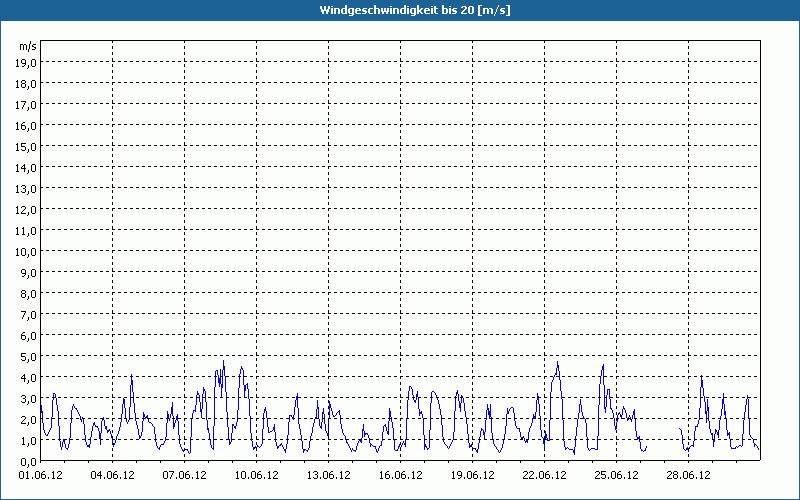Click the 7,0 y-axis label
Image resolution: width=800 pixels, height=500 pixels.
pyautogui.click(x=28, y=315)
